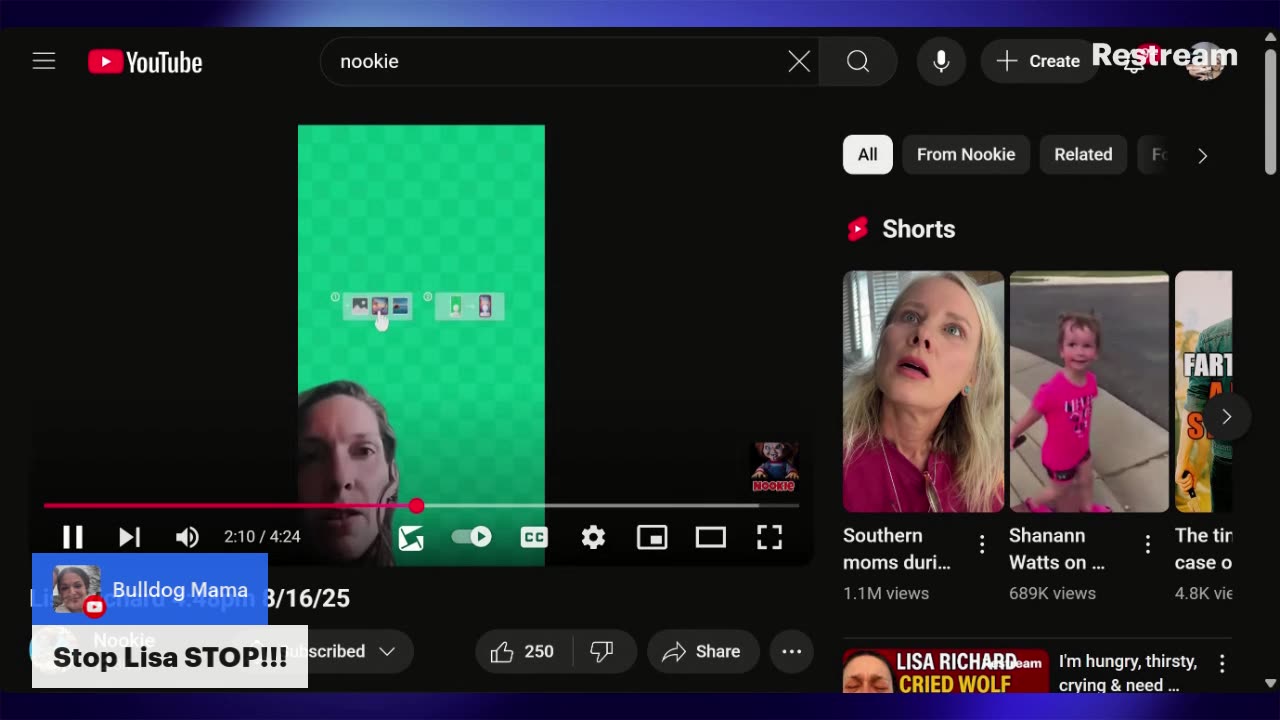Click the extension icon left of autoplay
This screenshot has width=1280, height=720.
click(x=411, y=538)
